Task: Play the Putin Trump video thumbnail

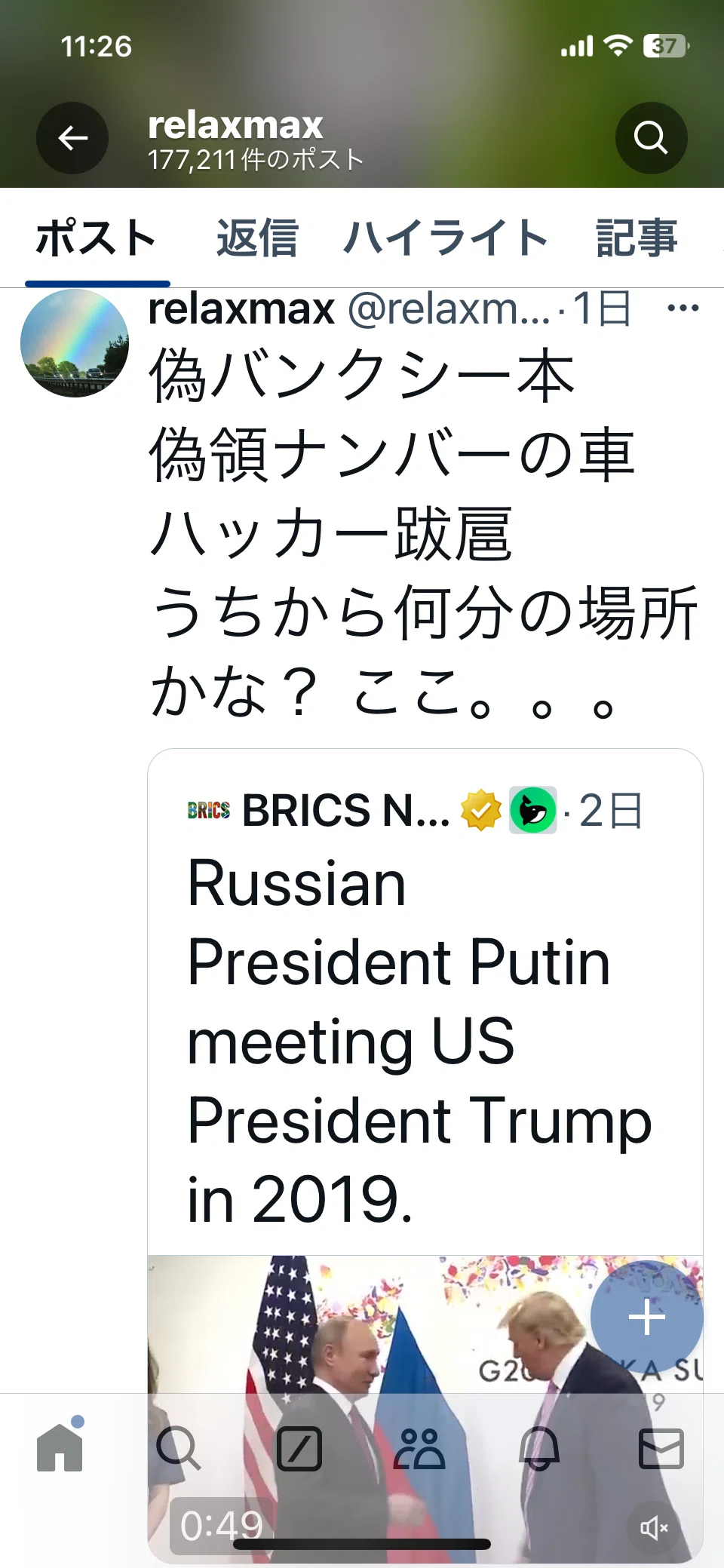Action: tap(425, 1409)
